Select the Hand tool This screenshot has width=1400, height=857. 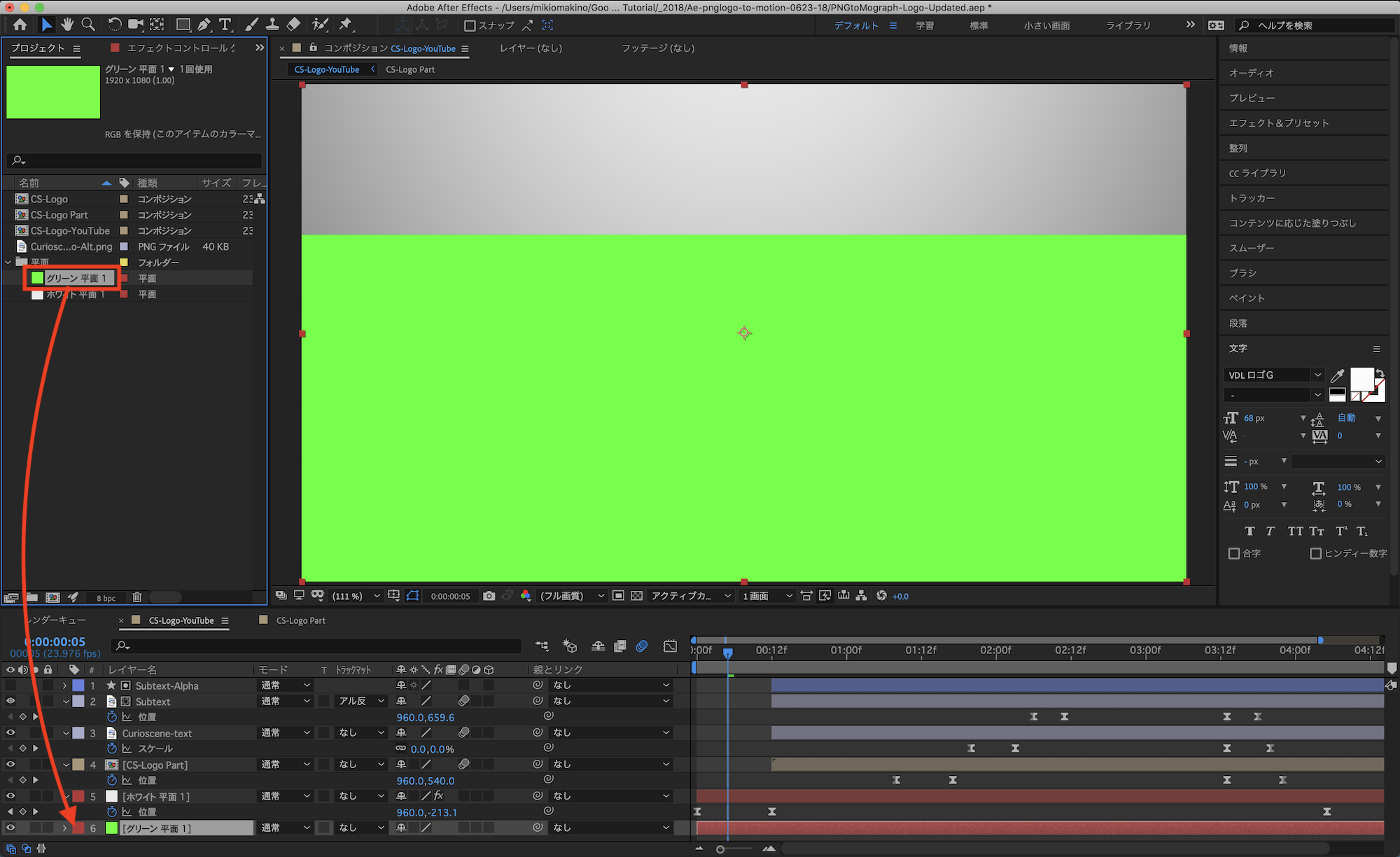(67, 25)
